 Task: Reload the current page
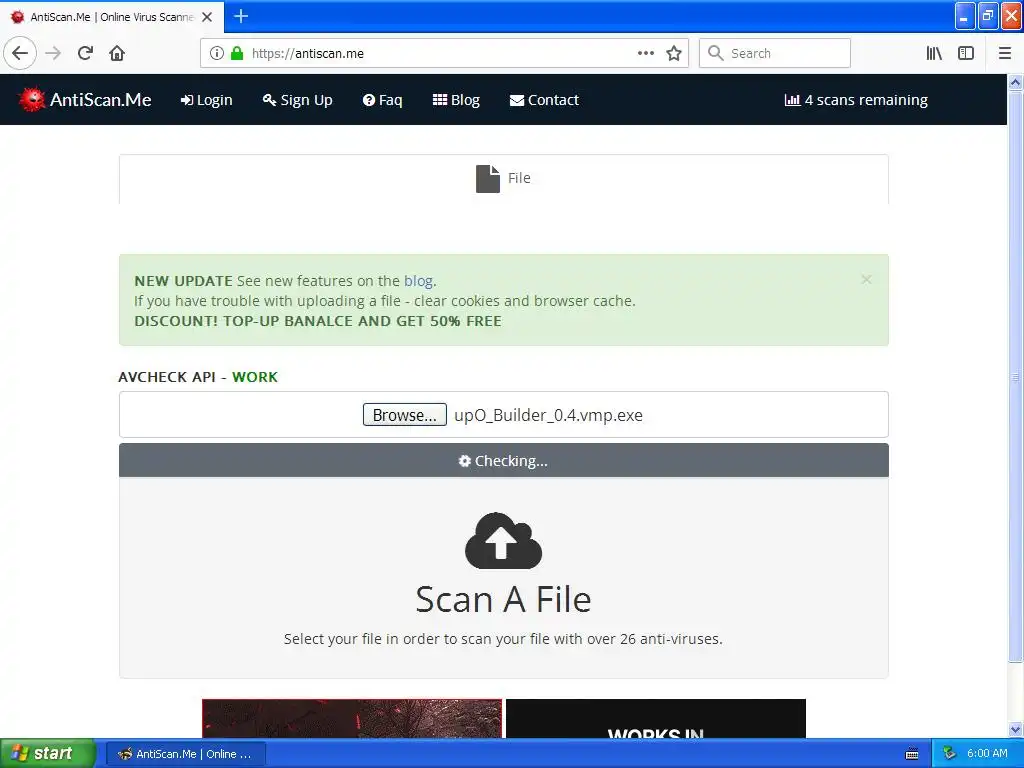(85, 53)
